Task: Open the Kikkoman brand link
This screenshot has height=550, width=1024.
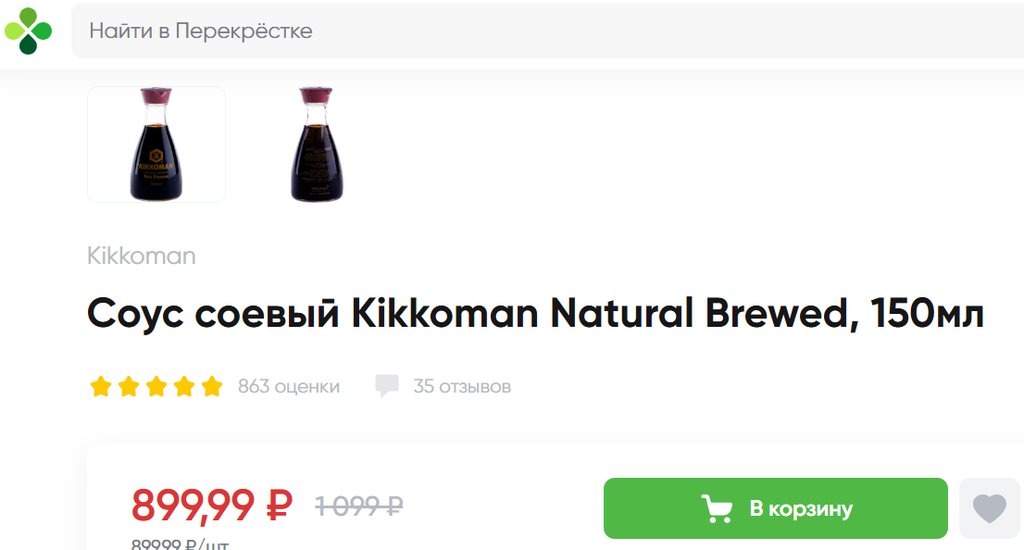Action: pyautogui.click(x=141, y=256)
